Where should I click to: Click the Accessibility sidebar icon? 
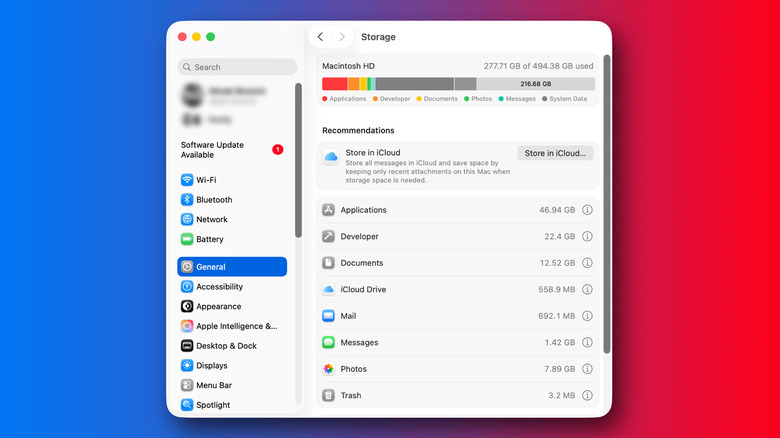click(x=187, y=287)
